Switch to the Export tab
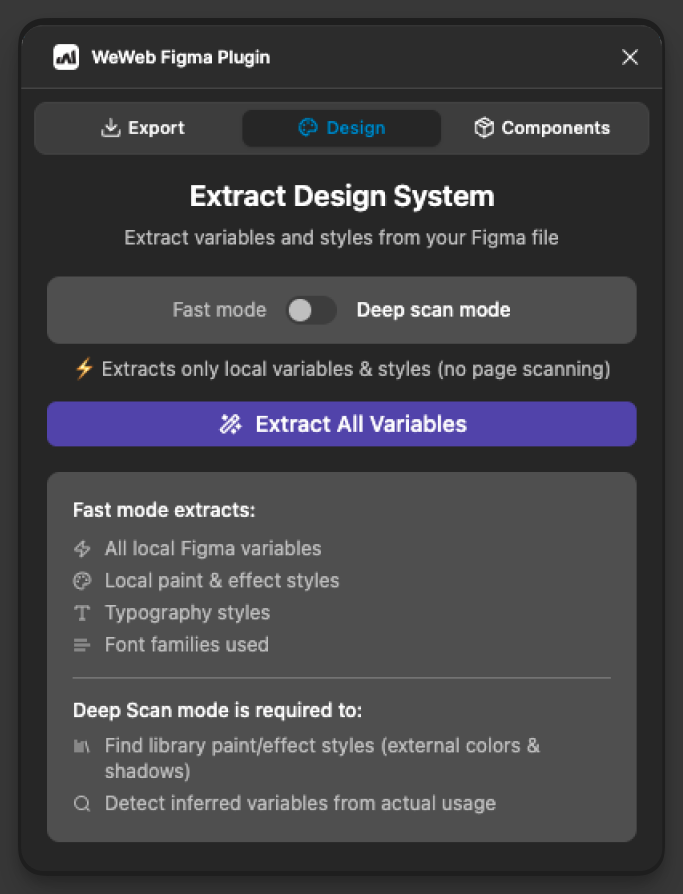Image resolution: width=683 pixels, height=894 pixels. click(x=142, y=128)
